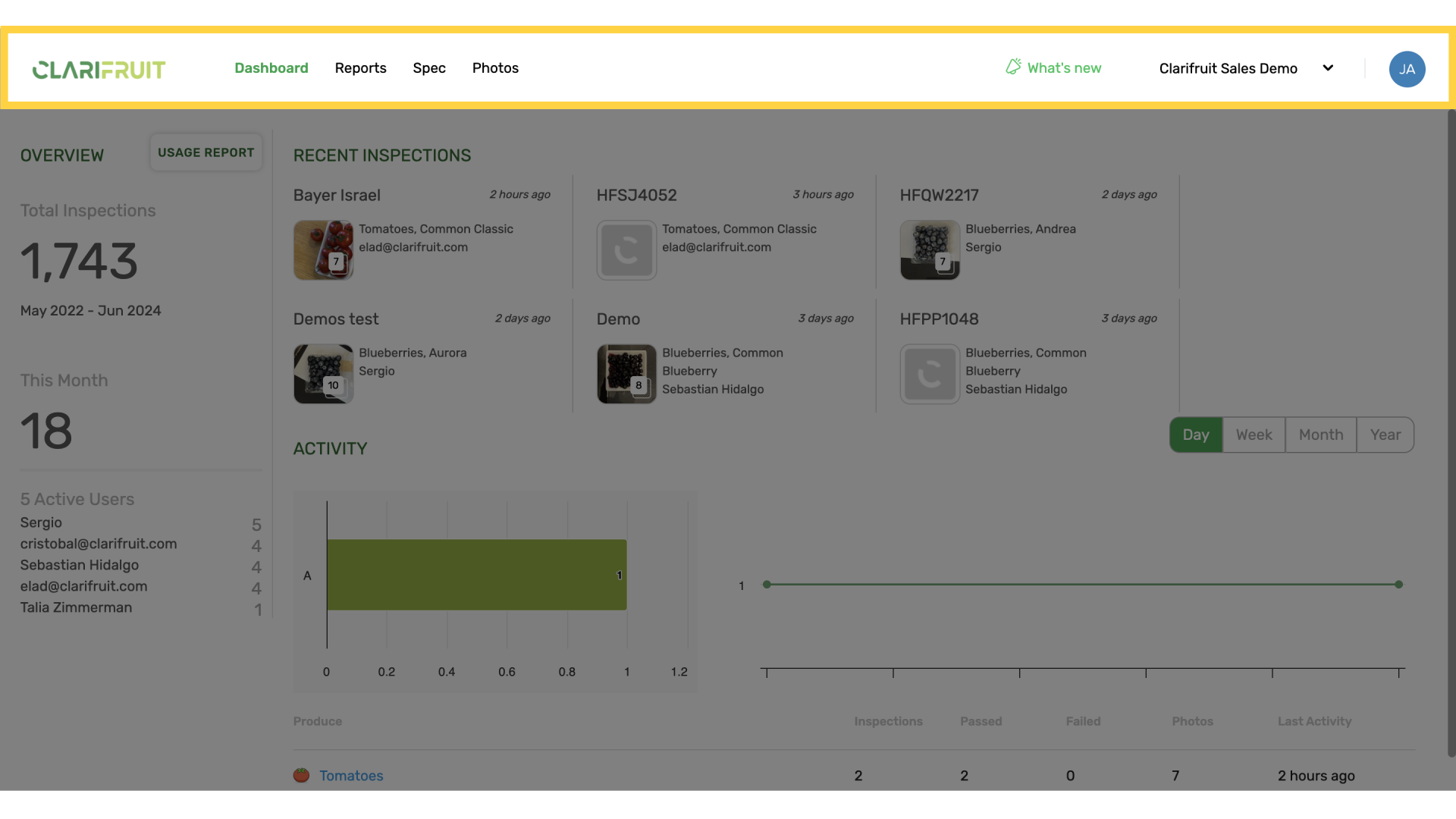This screenshot has height=819, width=1456.
Task: Open the JA user avatar menu
Action: pyautogui.click(x=1407, y=69)
